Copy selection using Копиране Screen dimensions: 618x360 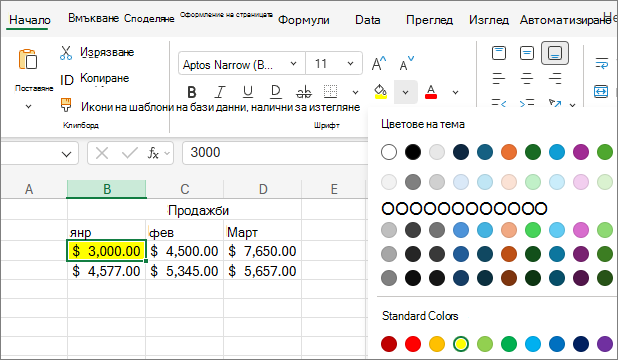[104, 78]
